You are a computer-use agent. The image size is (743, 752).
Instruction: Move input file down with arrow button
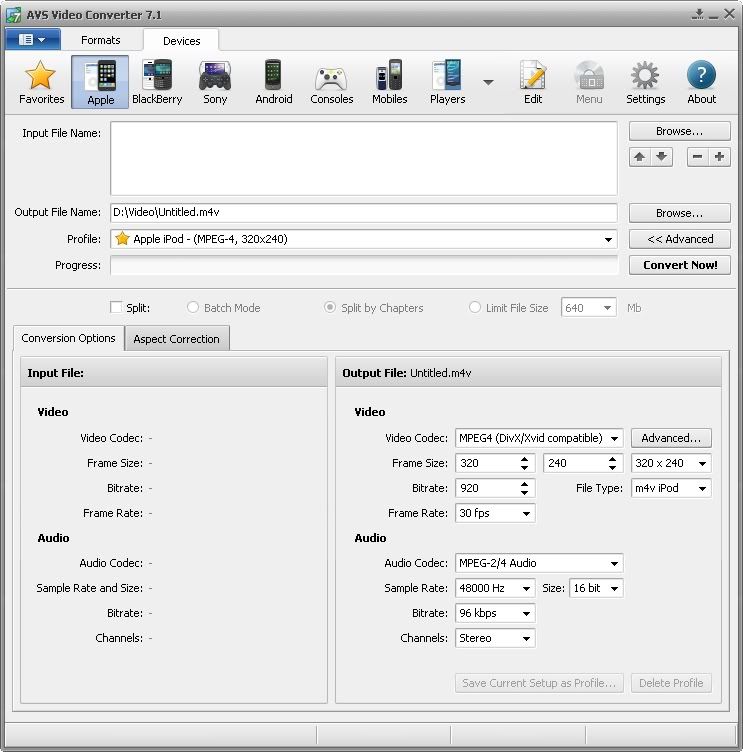661,157
